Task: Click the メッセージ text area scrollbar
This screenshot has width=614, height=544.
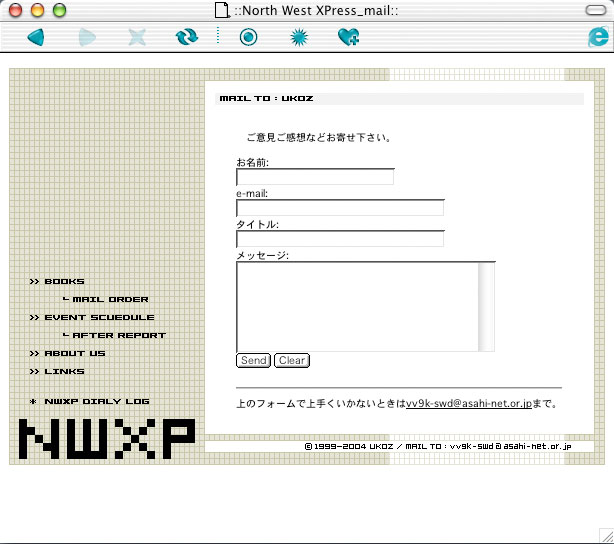Action: pyautogui.click(x=487, y=306)
